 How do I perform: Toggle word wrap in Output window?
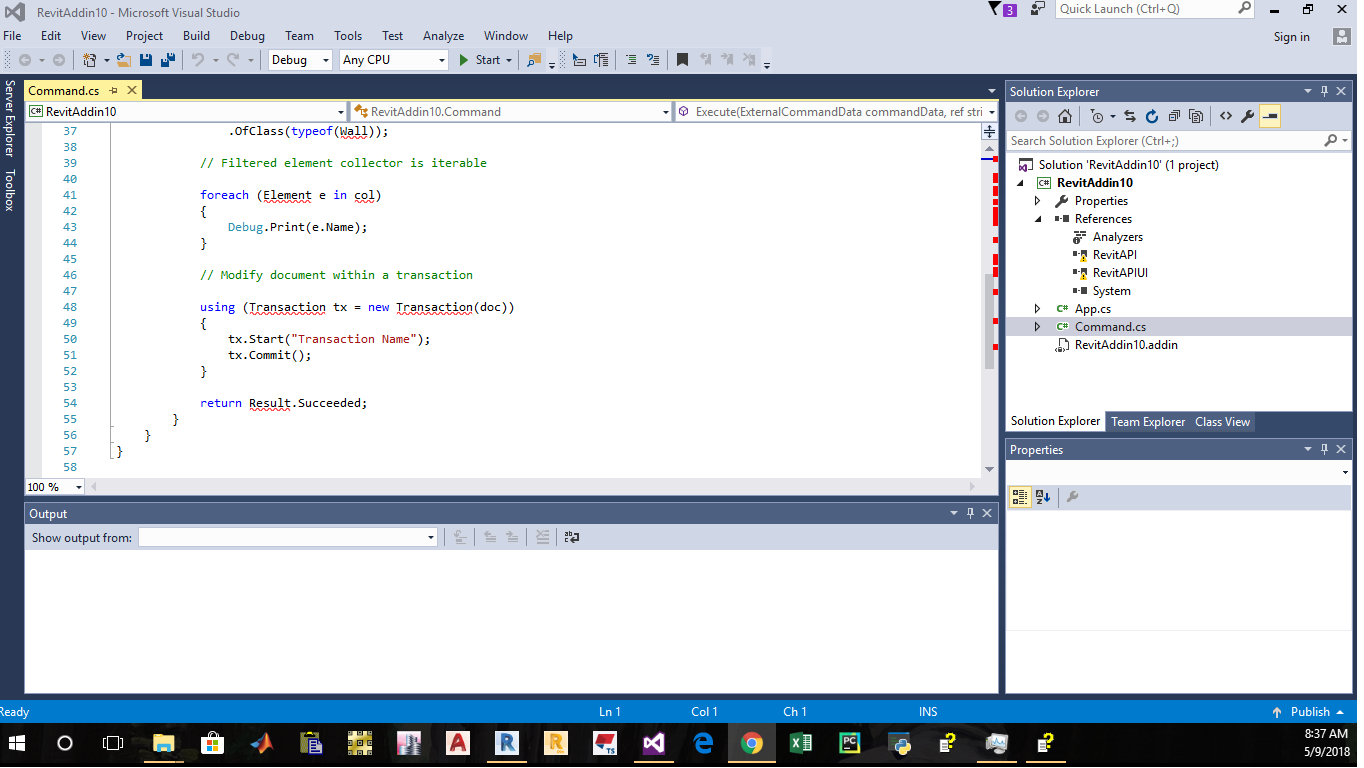click(570, 537)
